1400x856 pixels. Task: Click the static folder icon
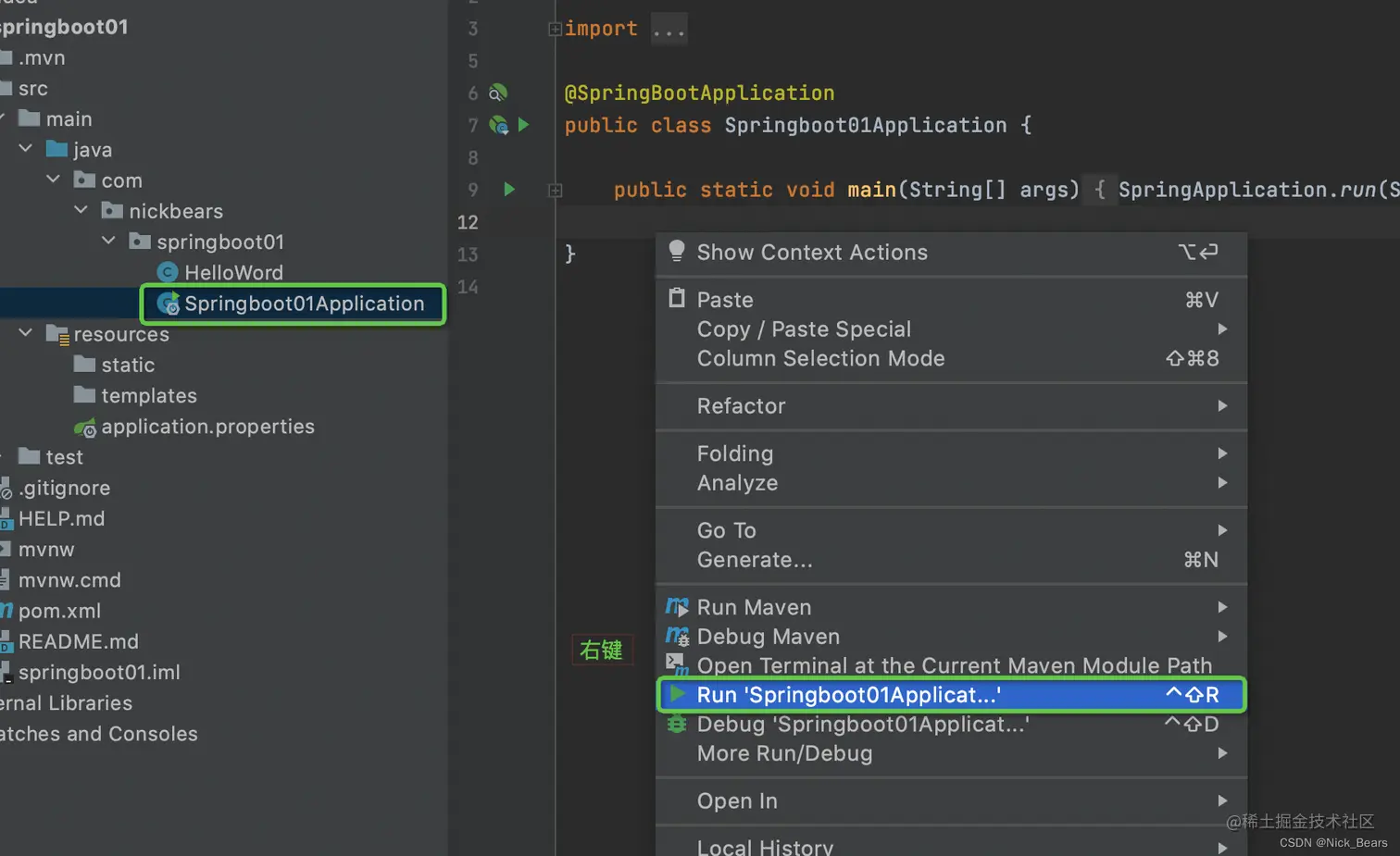pyautogui.click(x=85, y=365)
